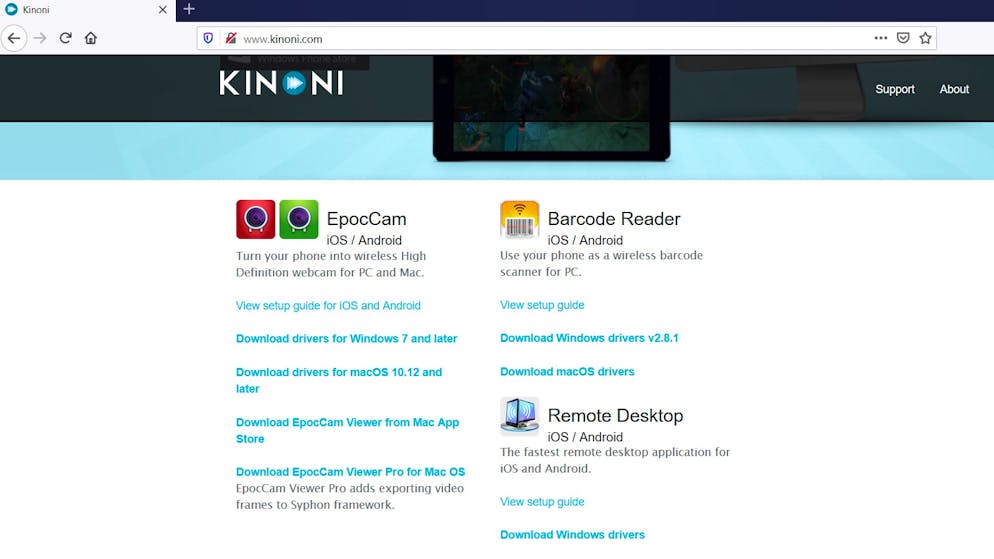Viewport: 994px width, 559px height.
Task: Click the Barcode Reader app icon
Action: [x=519, y=219]
